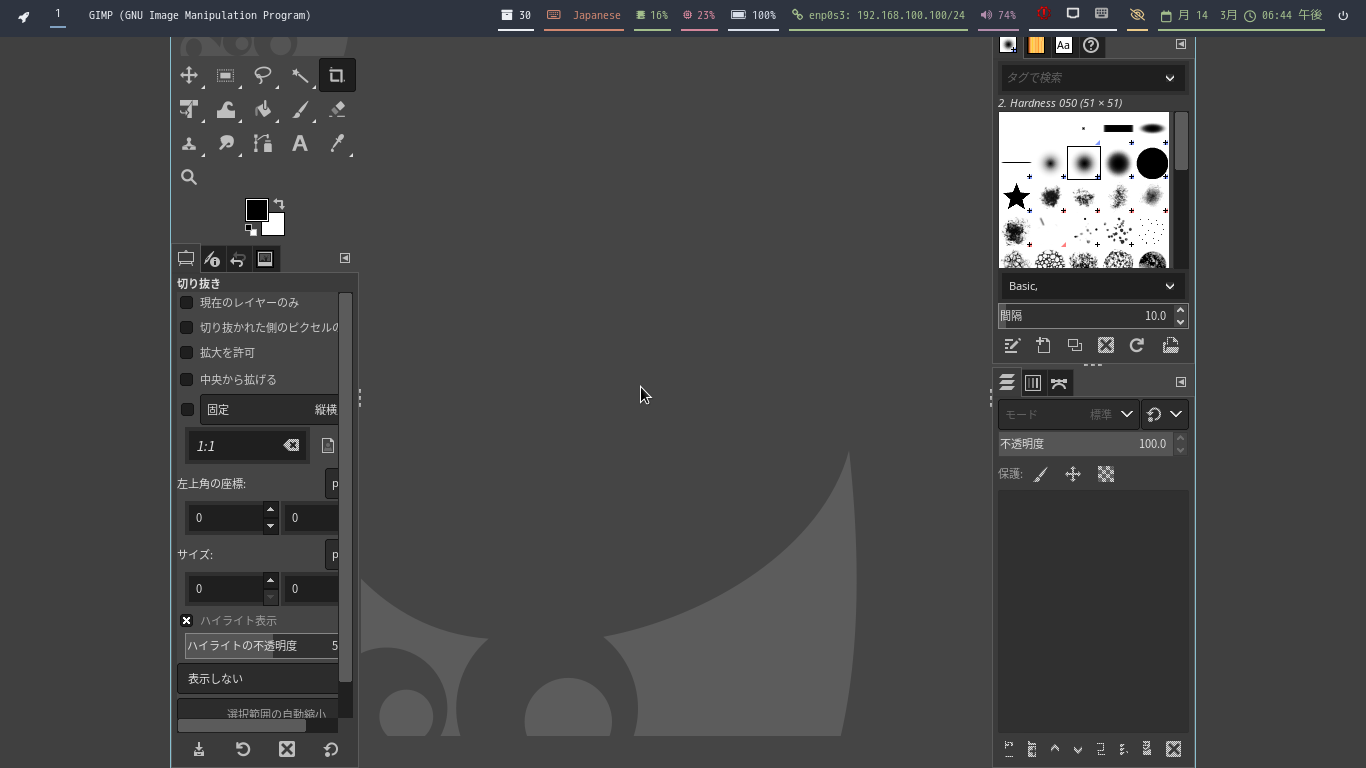
Task: Open the black foreground color swatch
Action: 256,209
